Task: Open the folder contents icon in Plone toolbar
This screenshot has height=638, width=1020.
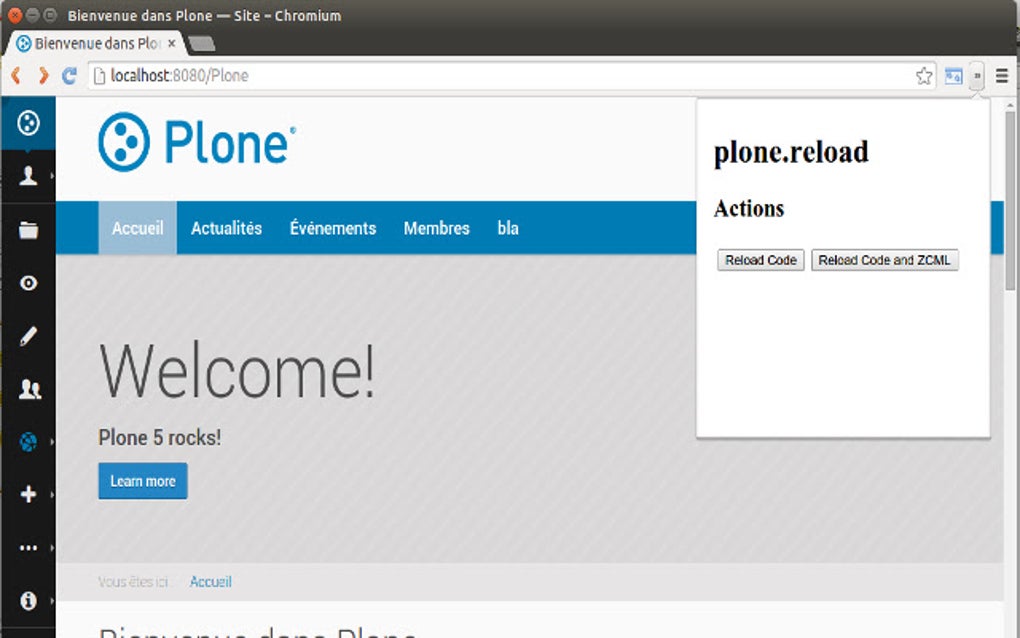Action: coord(27,229)
